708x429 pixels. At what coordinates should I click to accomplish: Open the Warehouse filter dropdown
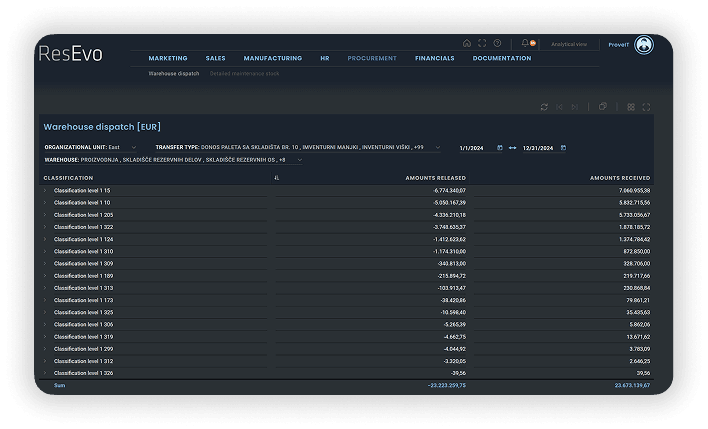tap(298, 159)
